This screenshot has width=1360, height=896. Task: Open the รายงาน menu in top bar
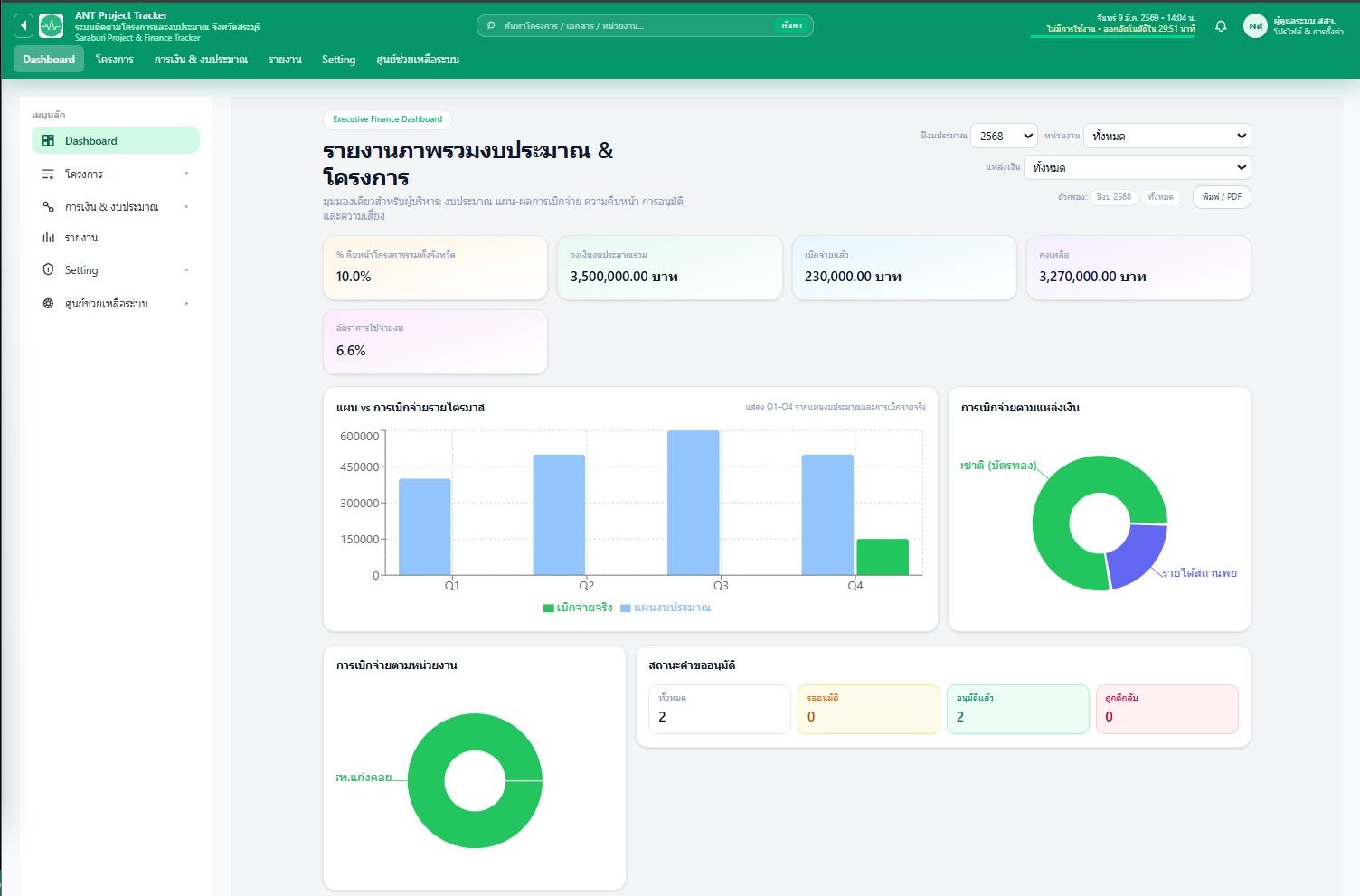pyautogui.click(x=285, y=59)
